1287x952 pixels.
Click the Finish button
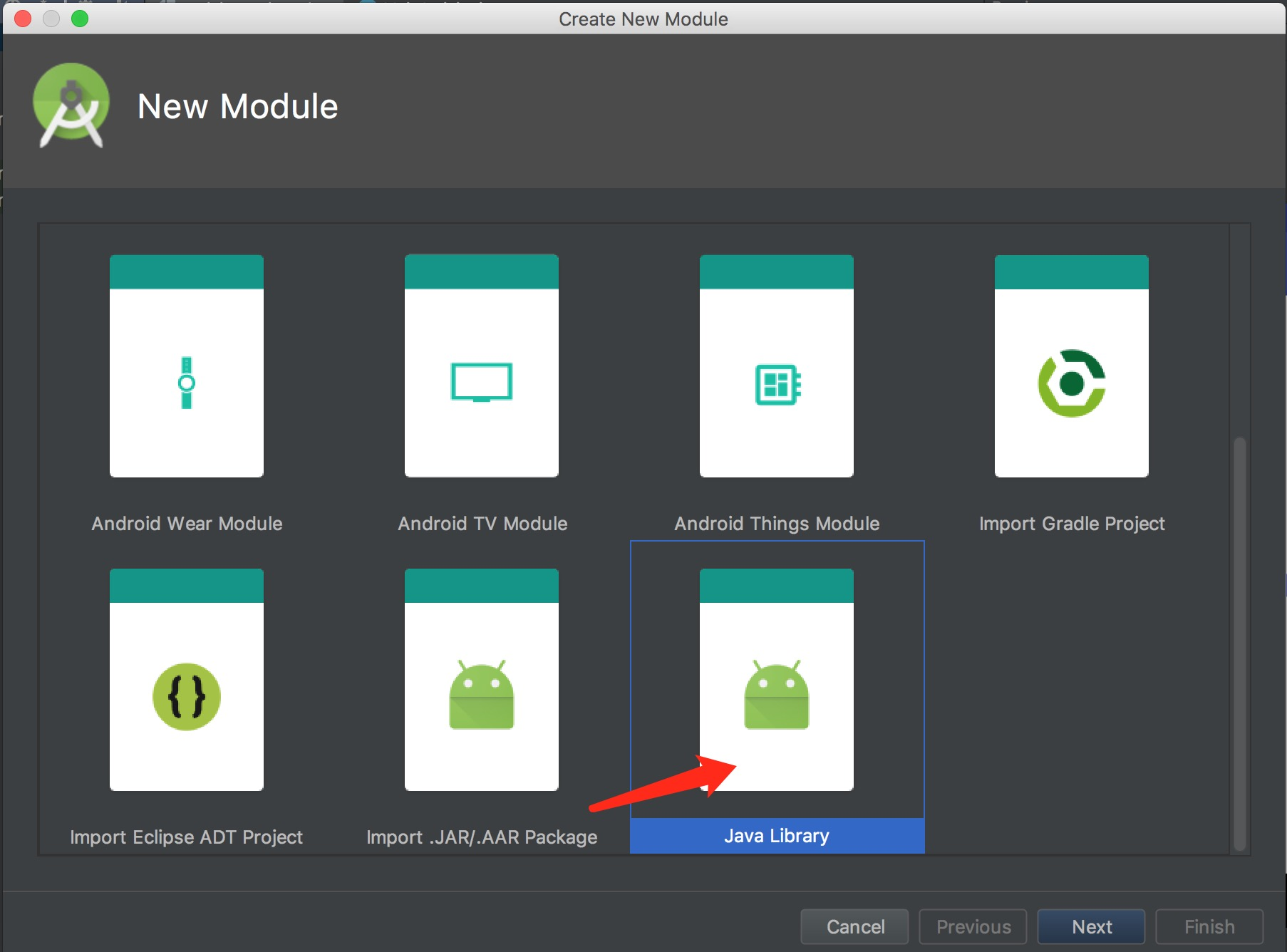1209,926
